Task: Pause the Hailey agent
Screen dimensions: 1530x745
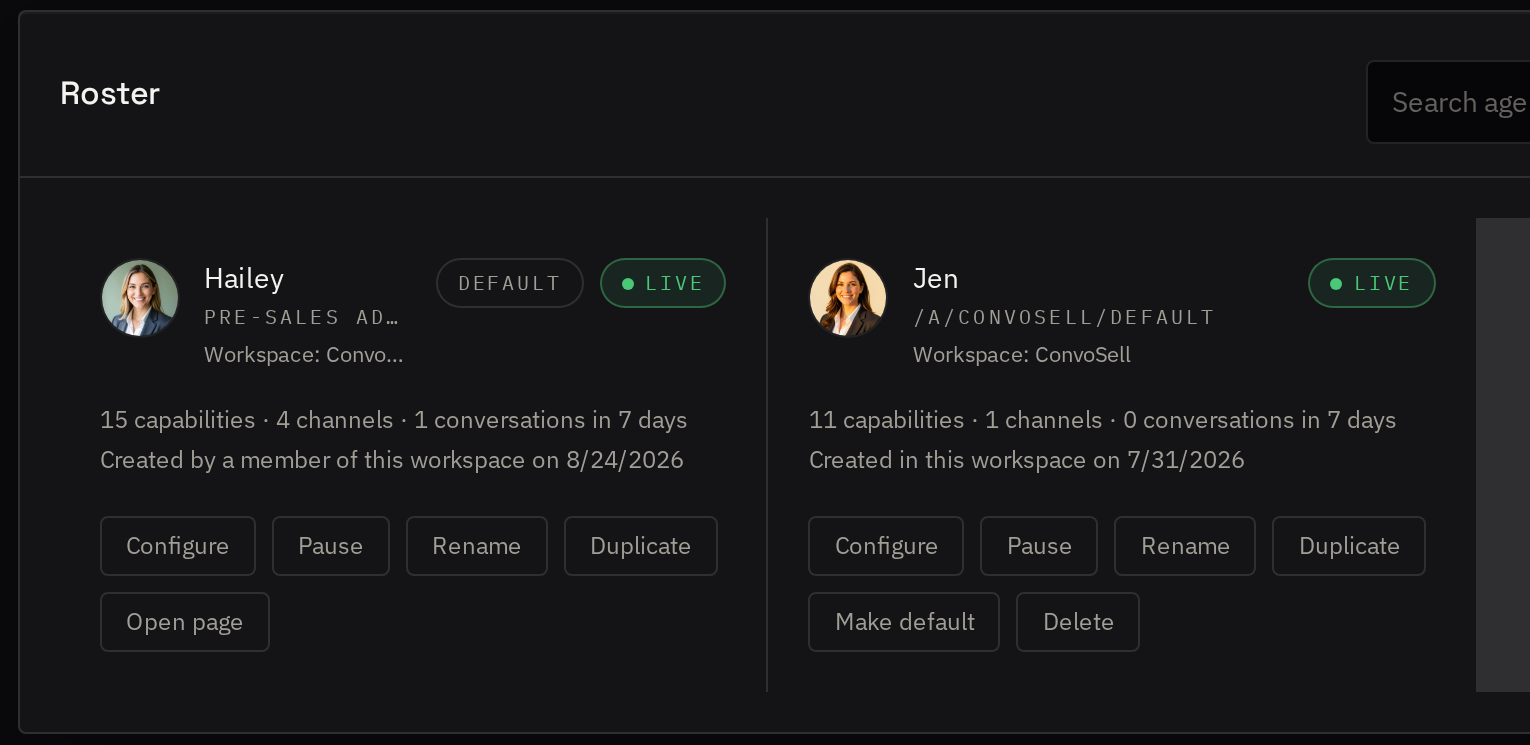Action: click(331, 546)
